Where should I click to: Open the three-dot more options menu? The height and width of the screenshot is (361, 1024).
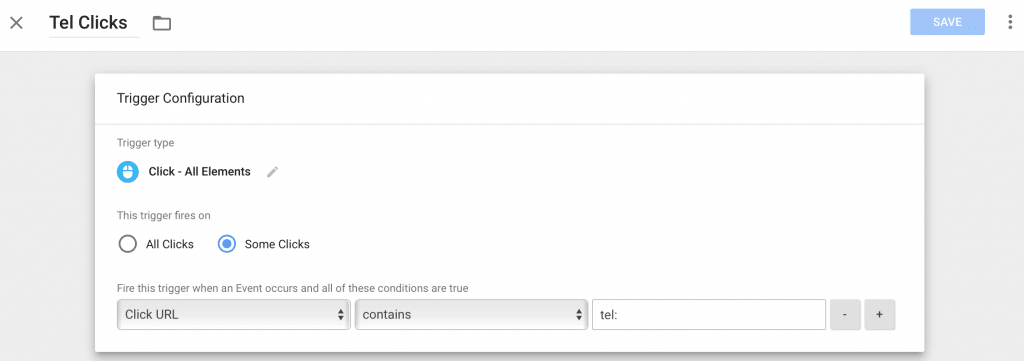point(1010,22)
